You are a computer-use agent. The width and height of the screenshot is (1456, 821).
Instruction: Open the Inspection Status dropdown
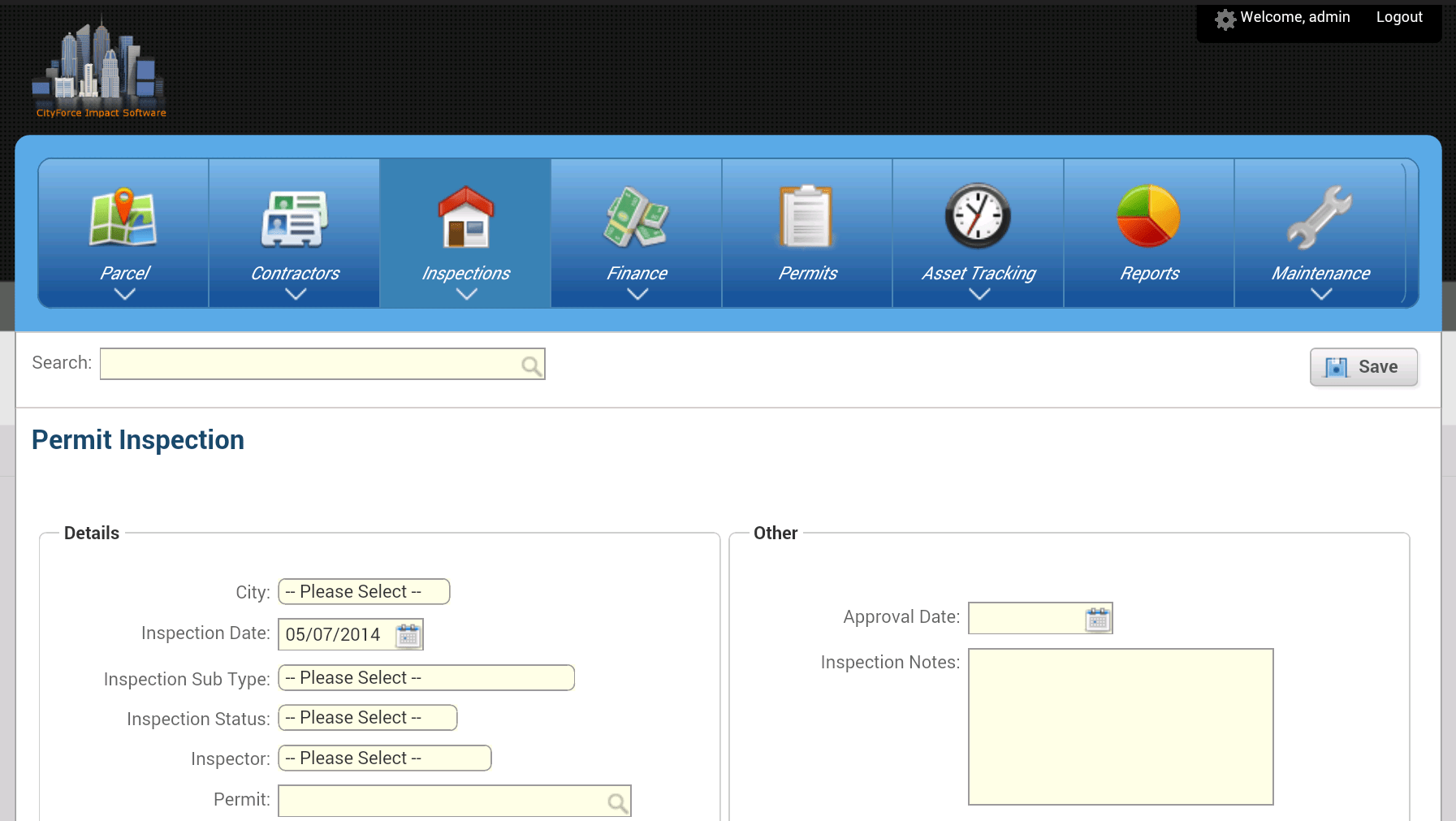pyautogui.click(x=367, y=717)
